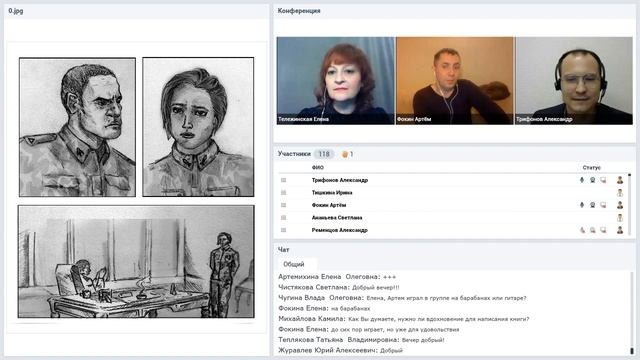The image size is (640, 360).
Task: Click webcam icon for Ремищов Александр
Action: click(x=592, y=230)
